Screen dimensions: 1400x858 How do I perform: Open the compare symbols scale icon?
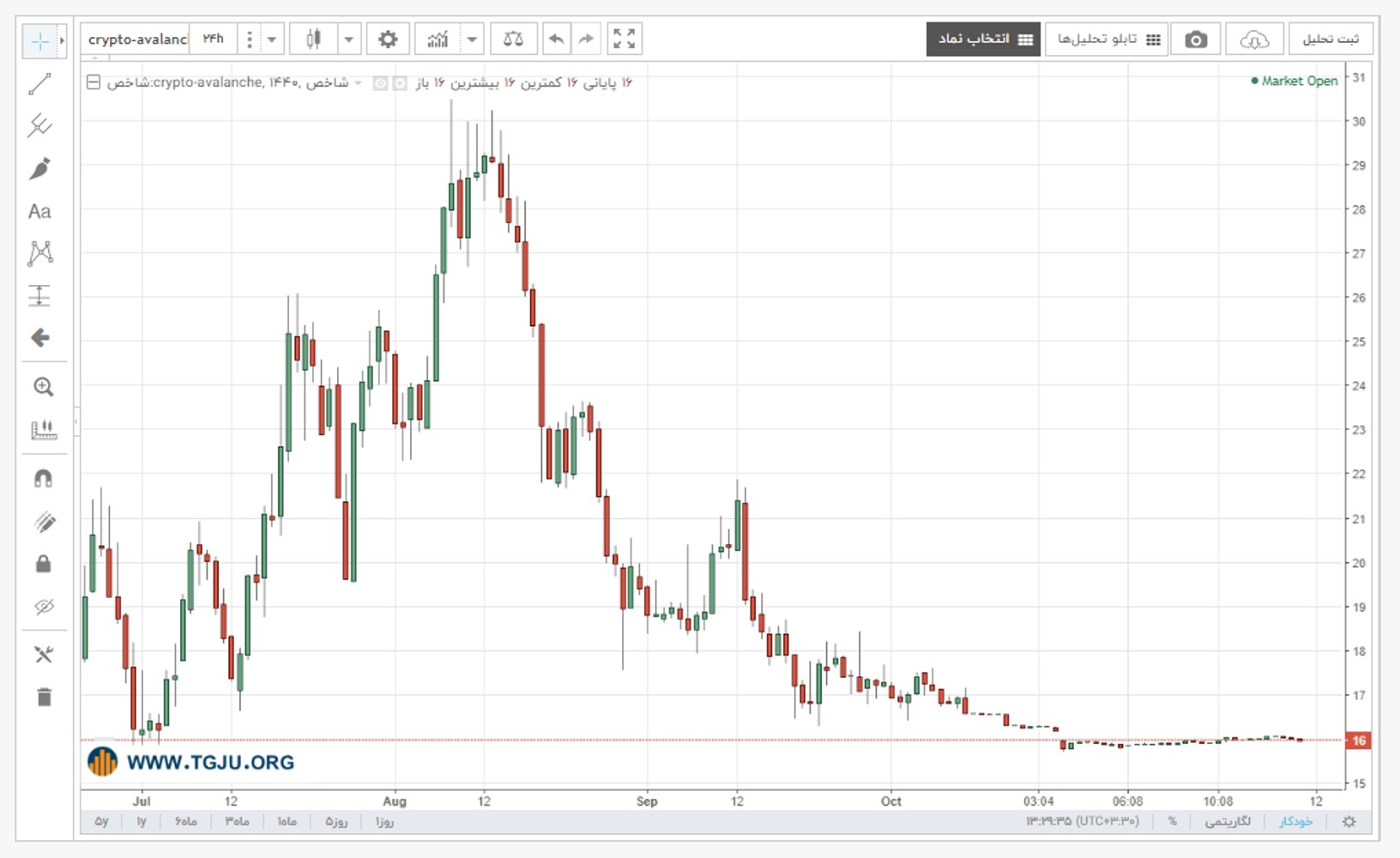coord(514,39)
